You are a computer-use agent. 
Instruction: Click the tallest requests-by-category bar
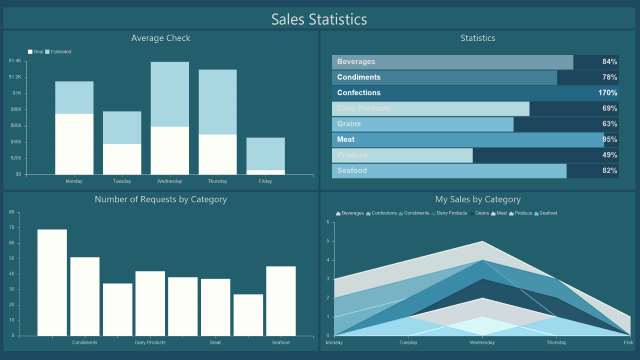(x=52, y=282)
